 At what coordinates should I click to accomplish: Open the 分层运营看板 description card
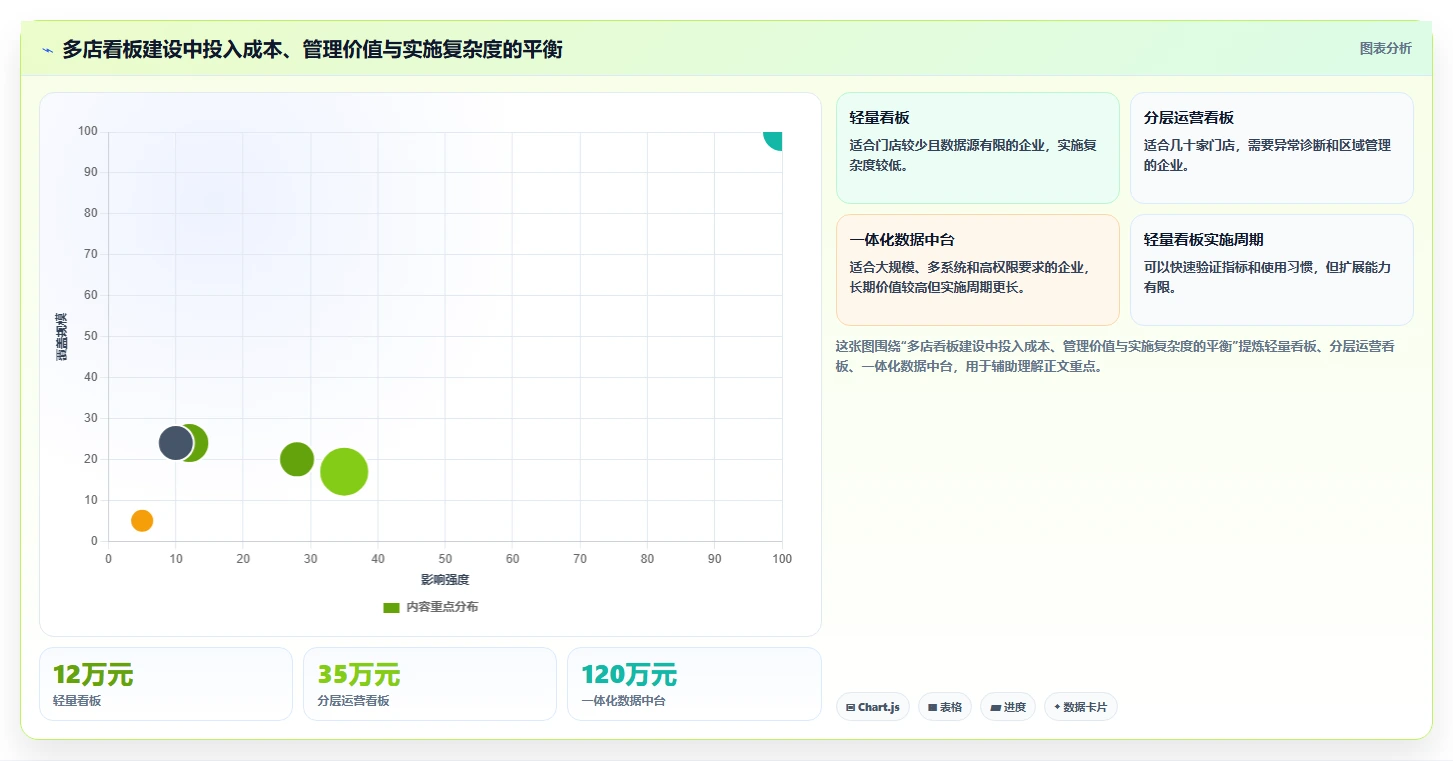(1271, 148)
